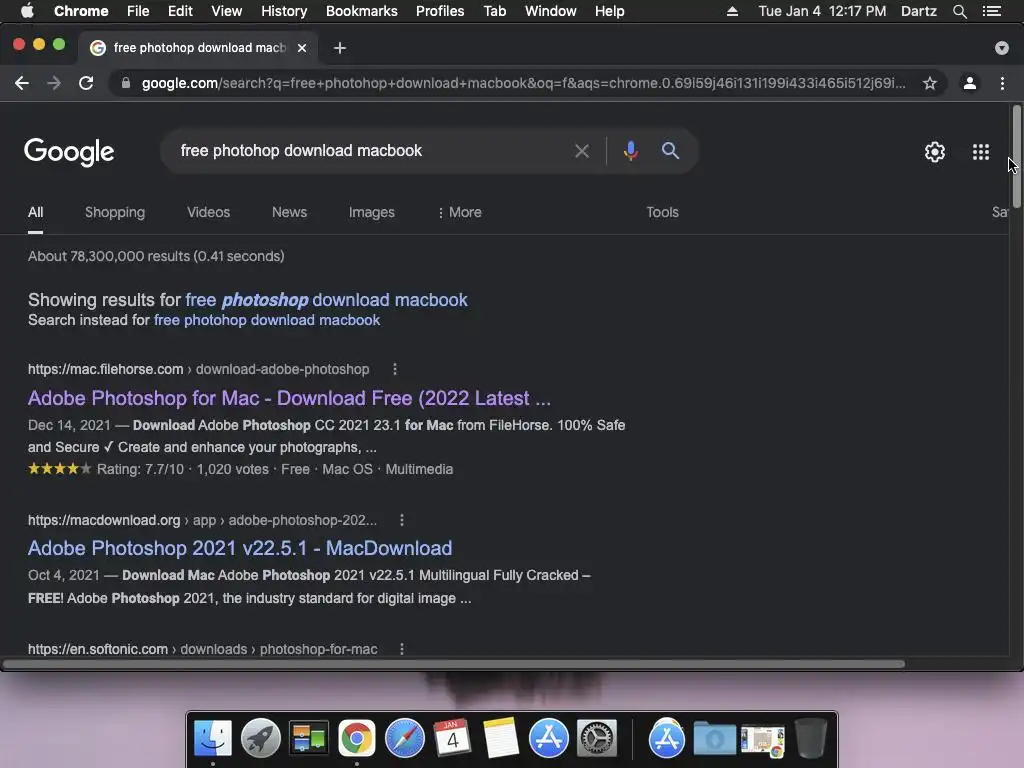
Task: Open Adobe Photoshop 2021 v22.5.1 MacDownload link
Action: click(240, 548)
